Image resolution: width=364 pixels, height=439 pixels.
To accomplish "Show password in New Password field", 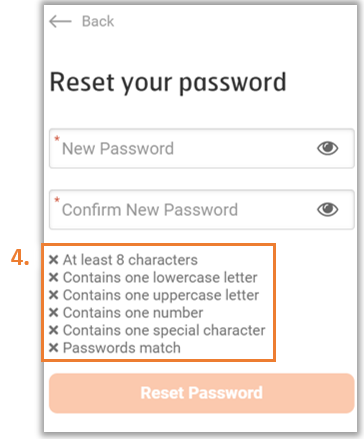I will point(328,148).
